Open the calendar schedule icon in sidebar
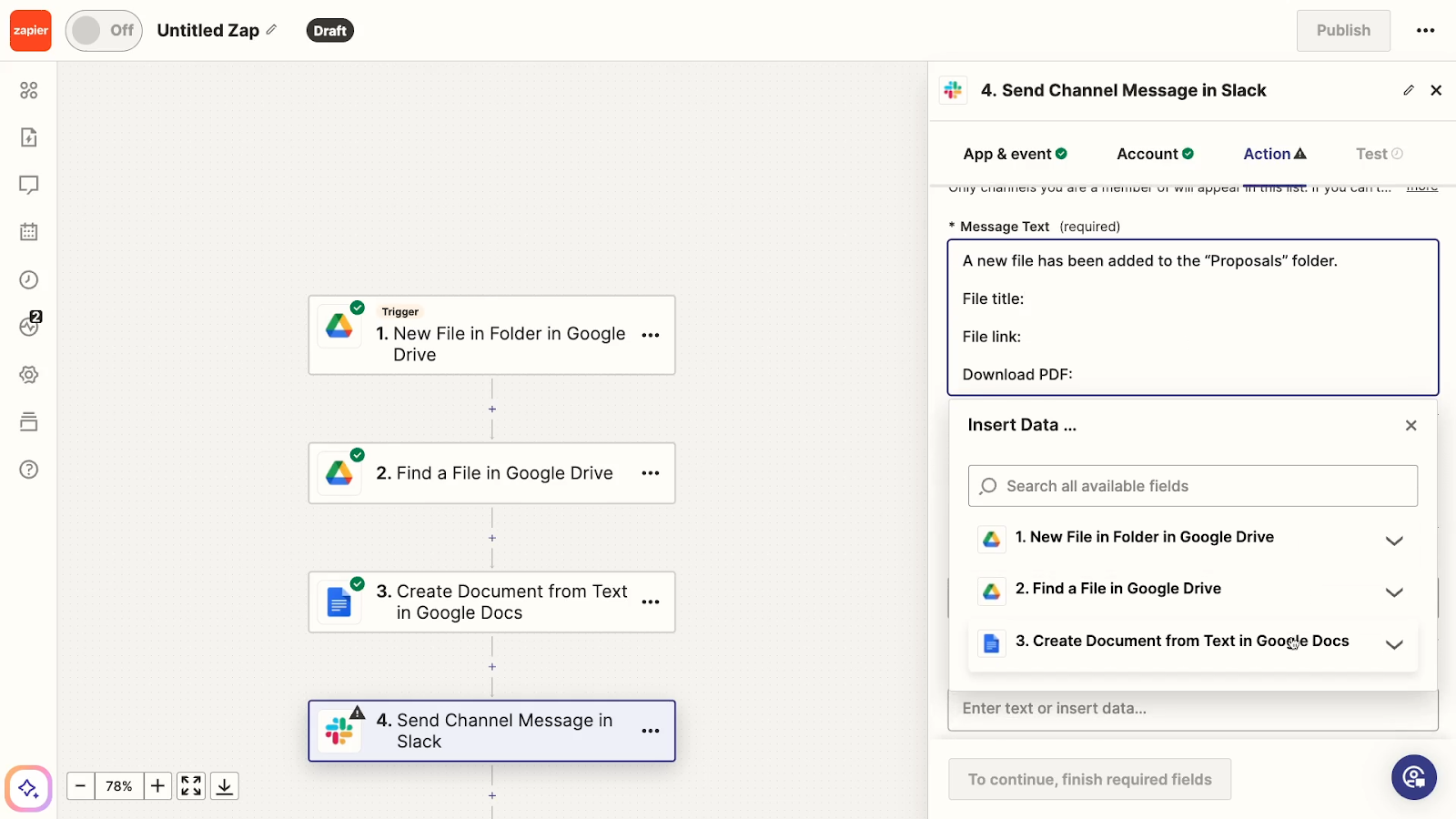This screenshot has height=819, width=1456. 29,232
